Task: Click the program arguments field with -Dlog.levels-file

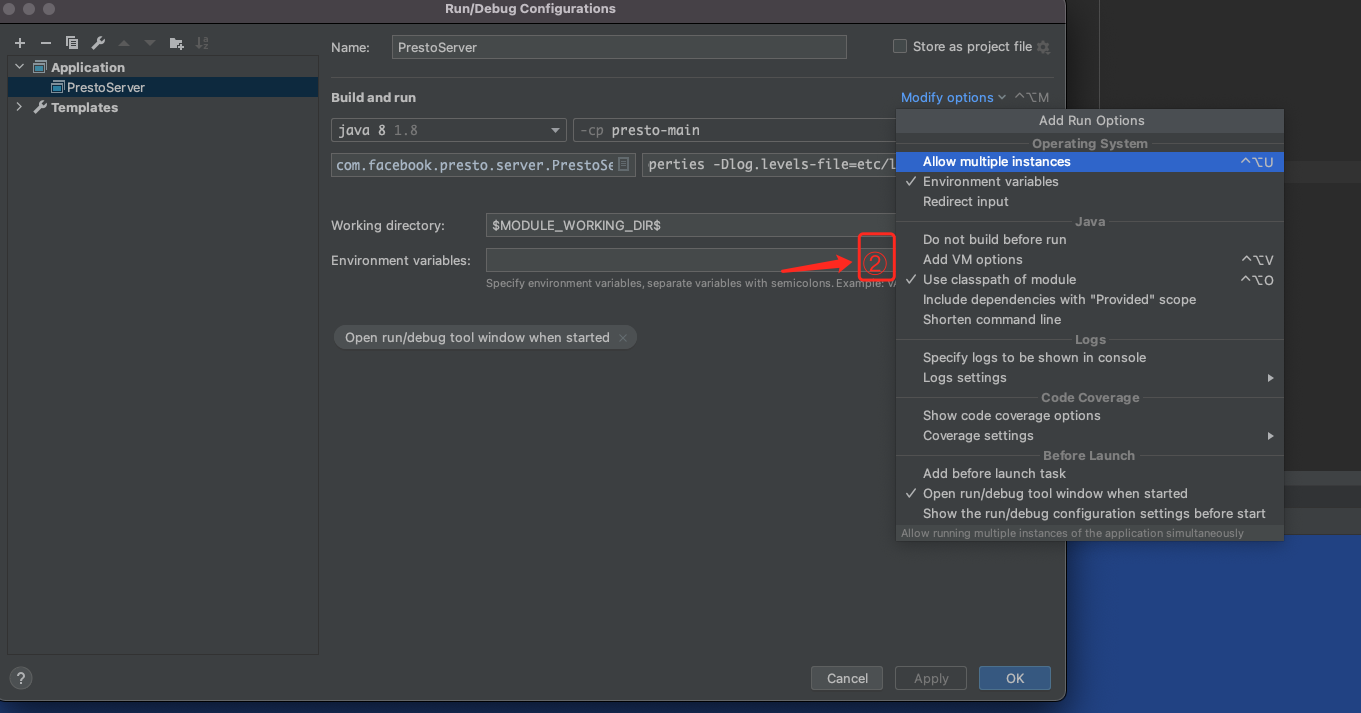Action: coord(770,164)
